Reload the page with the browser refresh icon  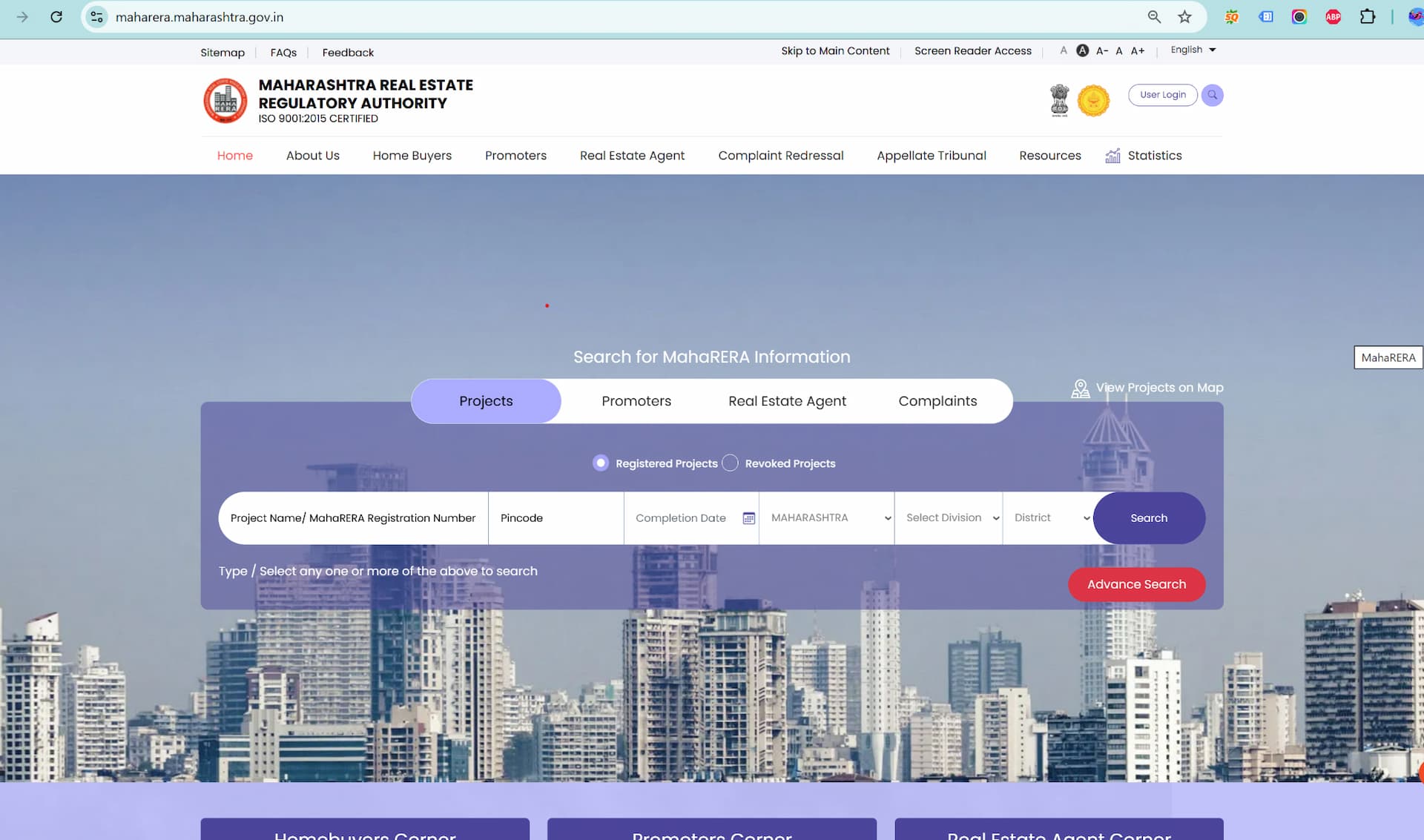click(56, 16)
